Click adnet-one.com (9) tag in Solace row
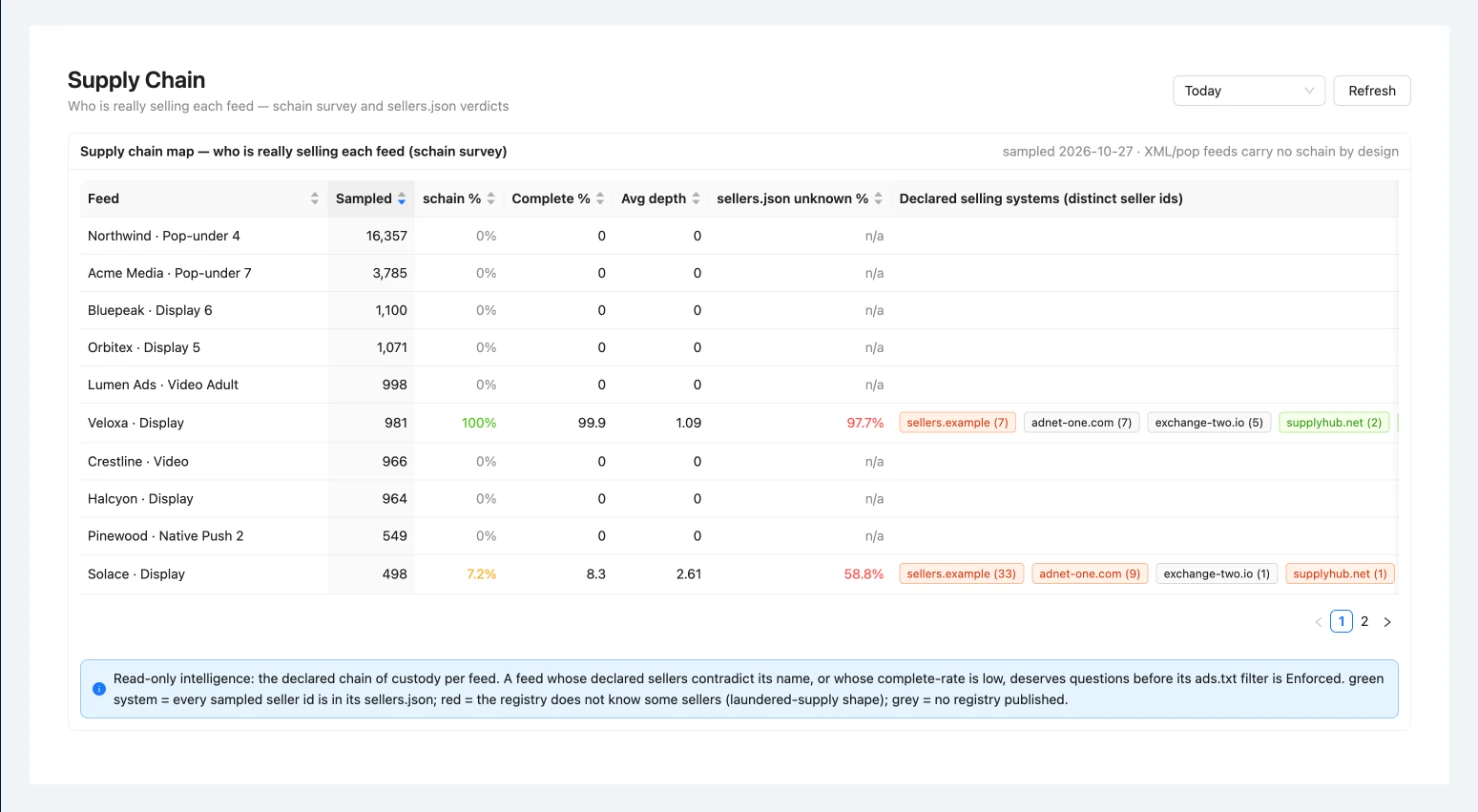Image resolution: width=1478 pixels, height=812 pixels. (x=1090, y=574)
